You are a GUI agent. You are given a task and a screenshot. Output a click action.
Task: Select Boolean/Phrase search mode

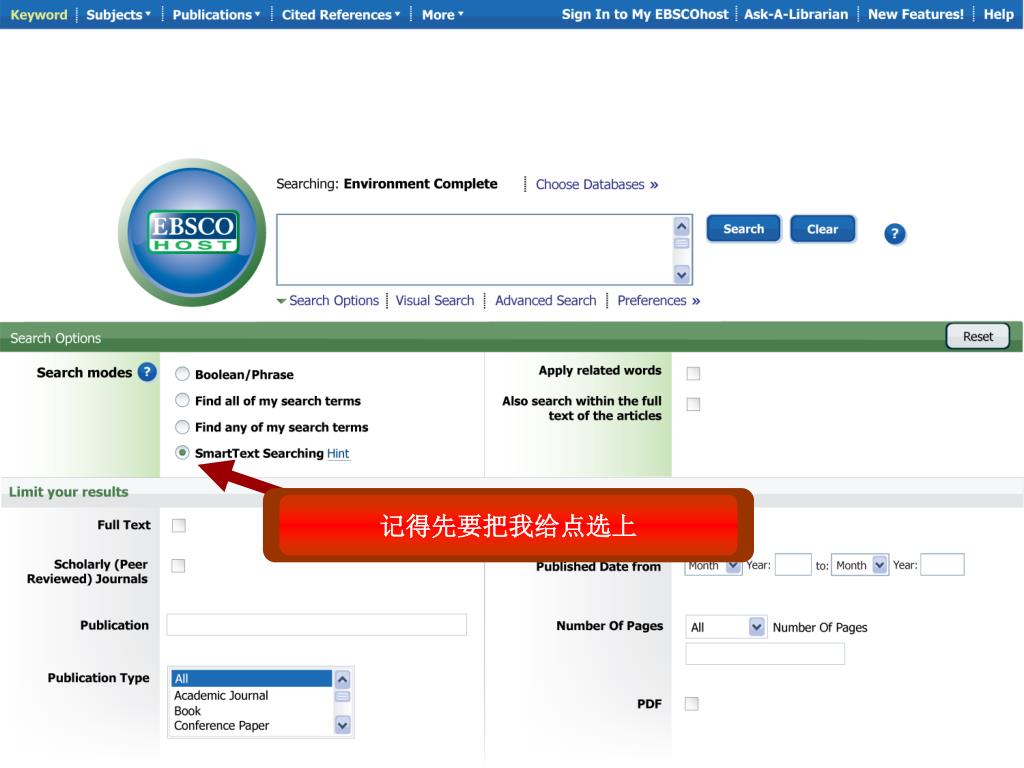pos(182,374)
